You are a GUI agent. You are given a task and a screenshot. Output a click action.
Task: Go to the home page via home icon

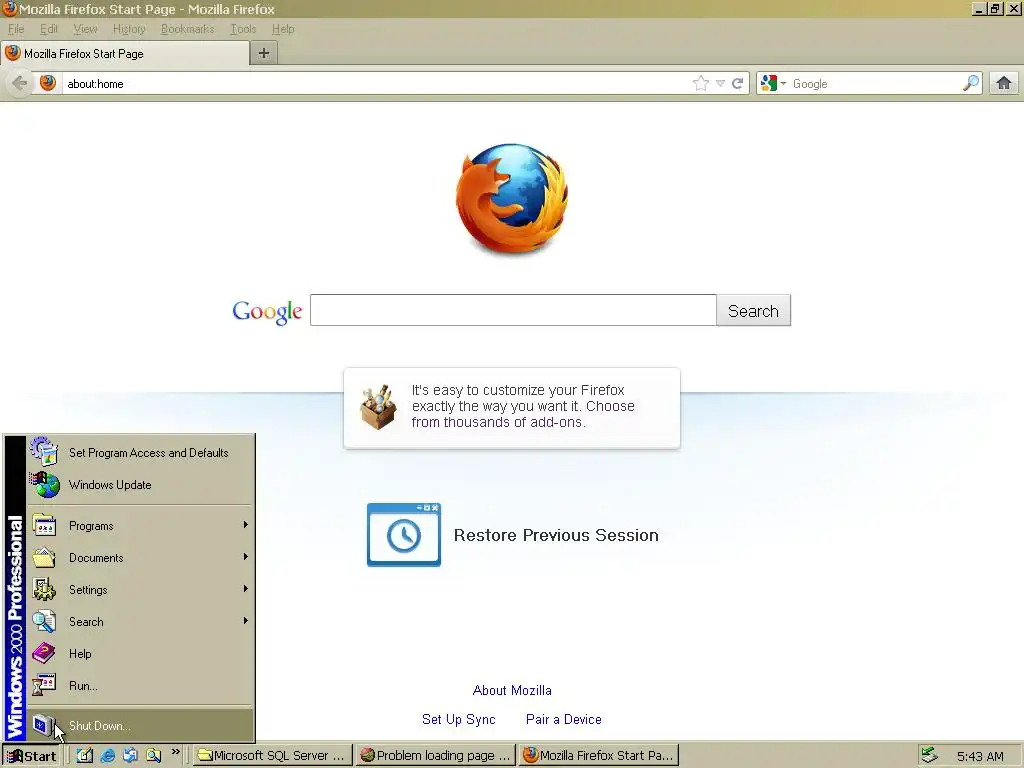[x=1004, y=83]
